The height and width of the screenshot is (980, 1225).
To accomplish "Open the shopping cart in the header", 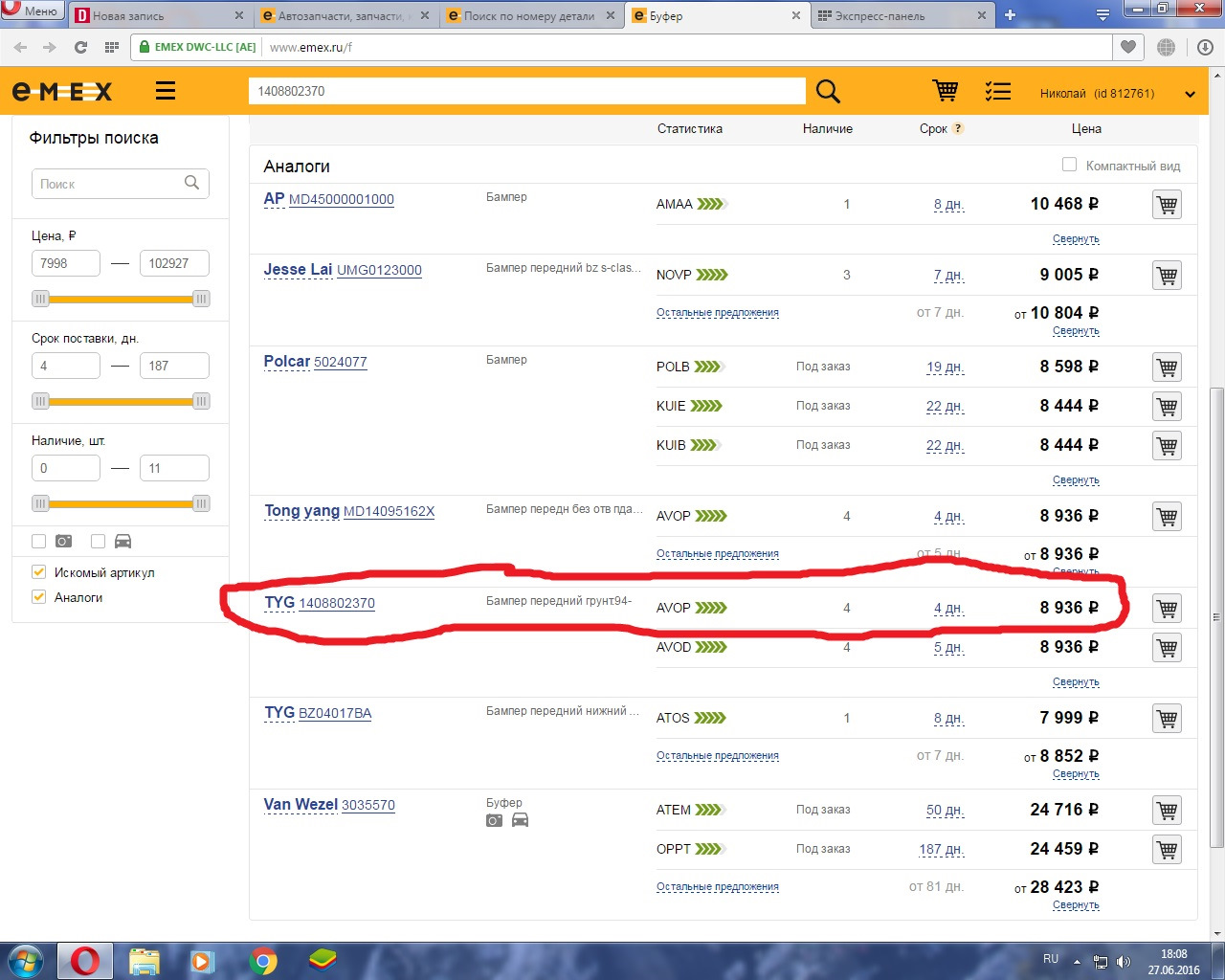I will (946, 90).
